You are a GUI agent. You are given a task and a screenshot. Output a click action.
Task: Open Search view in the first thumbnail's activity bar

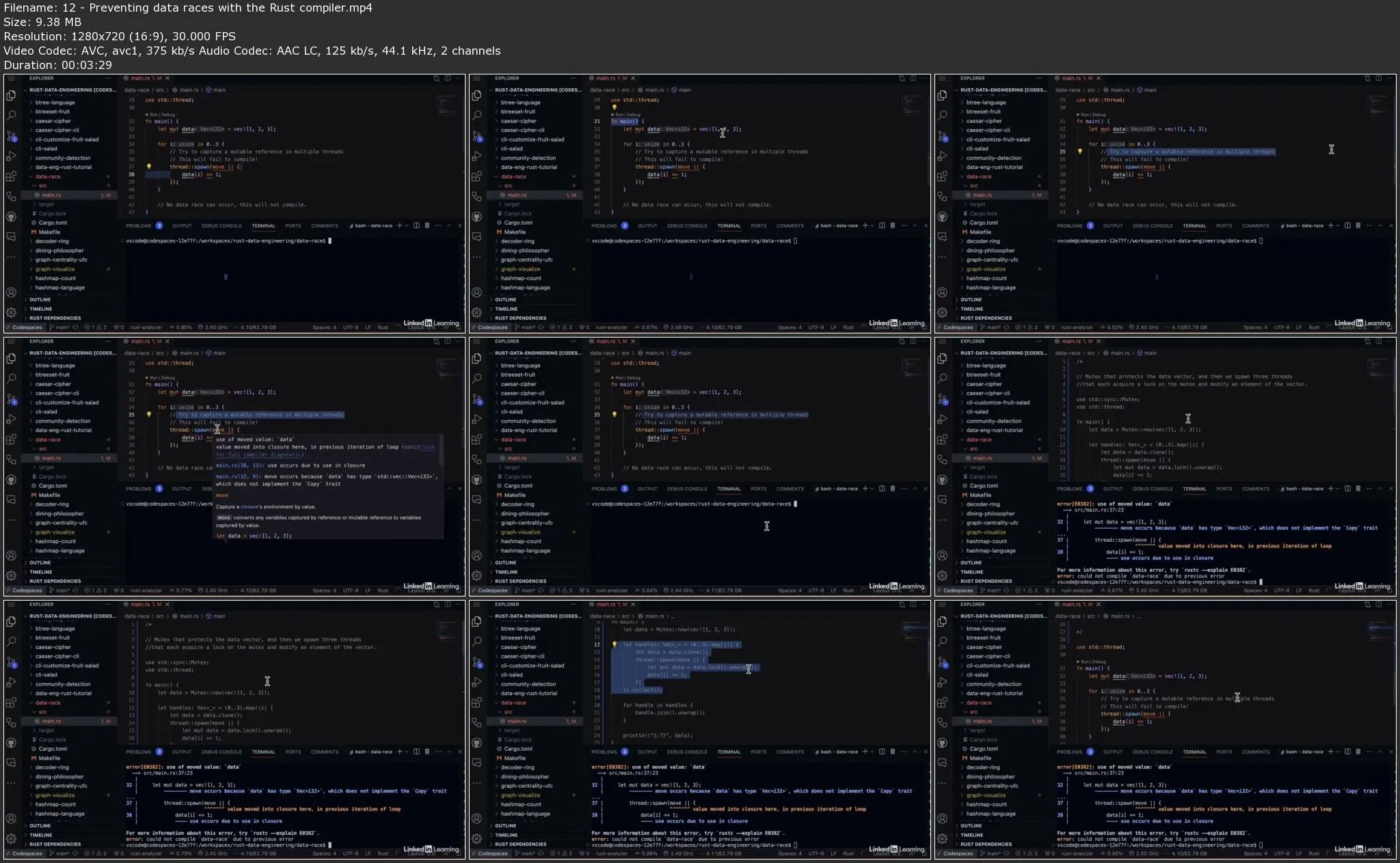(x=11, y=115)
